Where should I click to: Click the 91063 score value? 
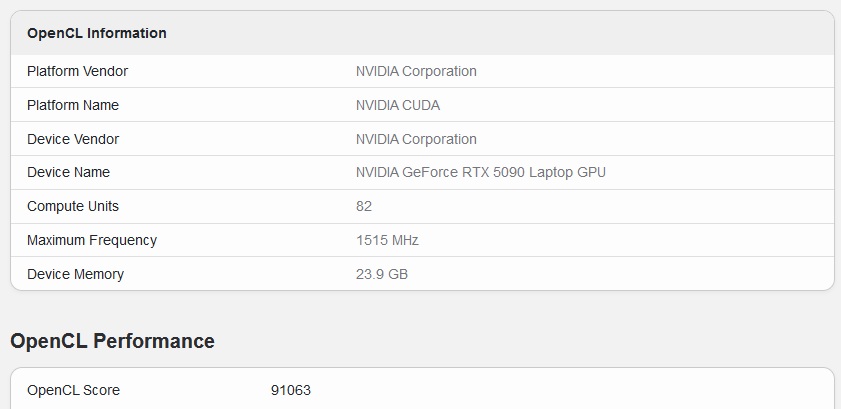[x=291, y=390]
